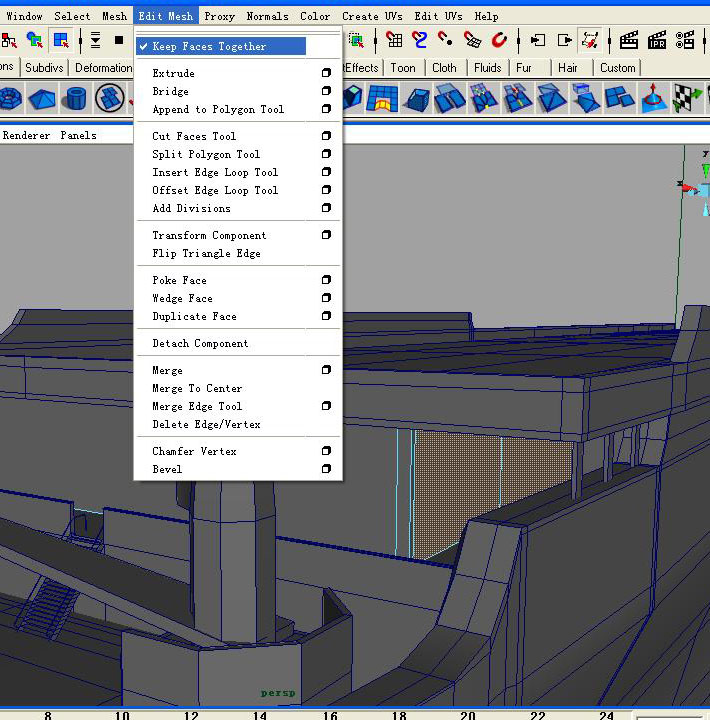
Task: Expand the selection mask pulldown arrow
Action: click(95, 40)
